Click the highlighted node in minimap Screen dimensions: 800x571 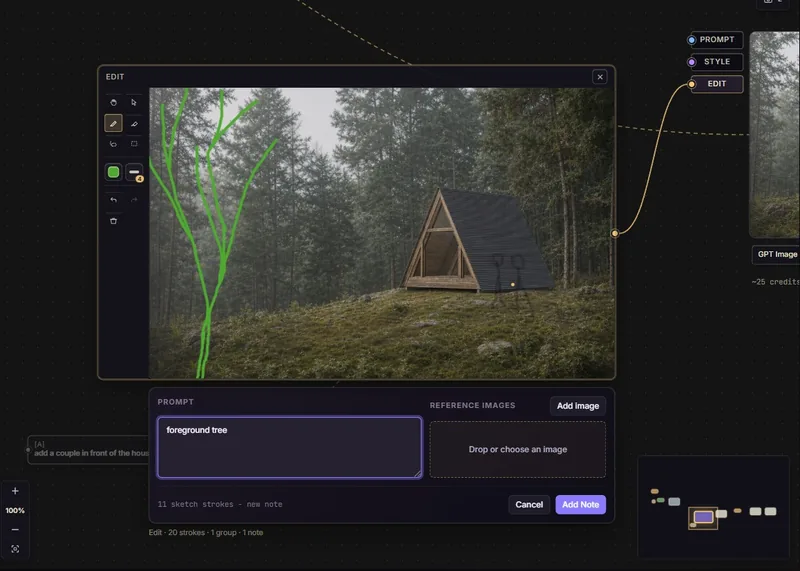(703, 517)
